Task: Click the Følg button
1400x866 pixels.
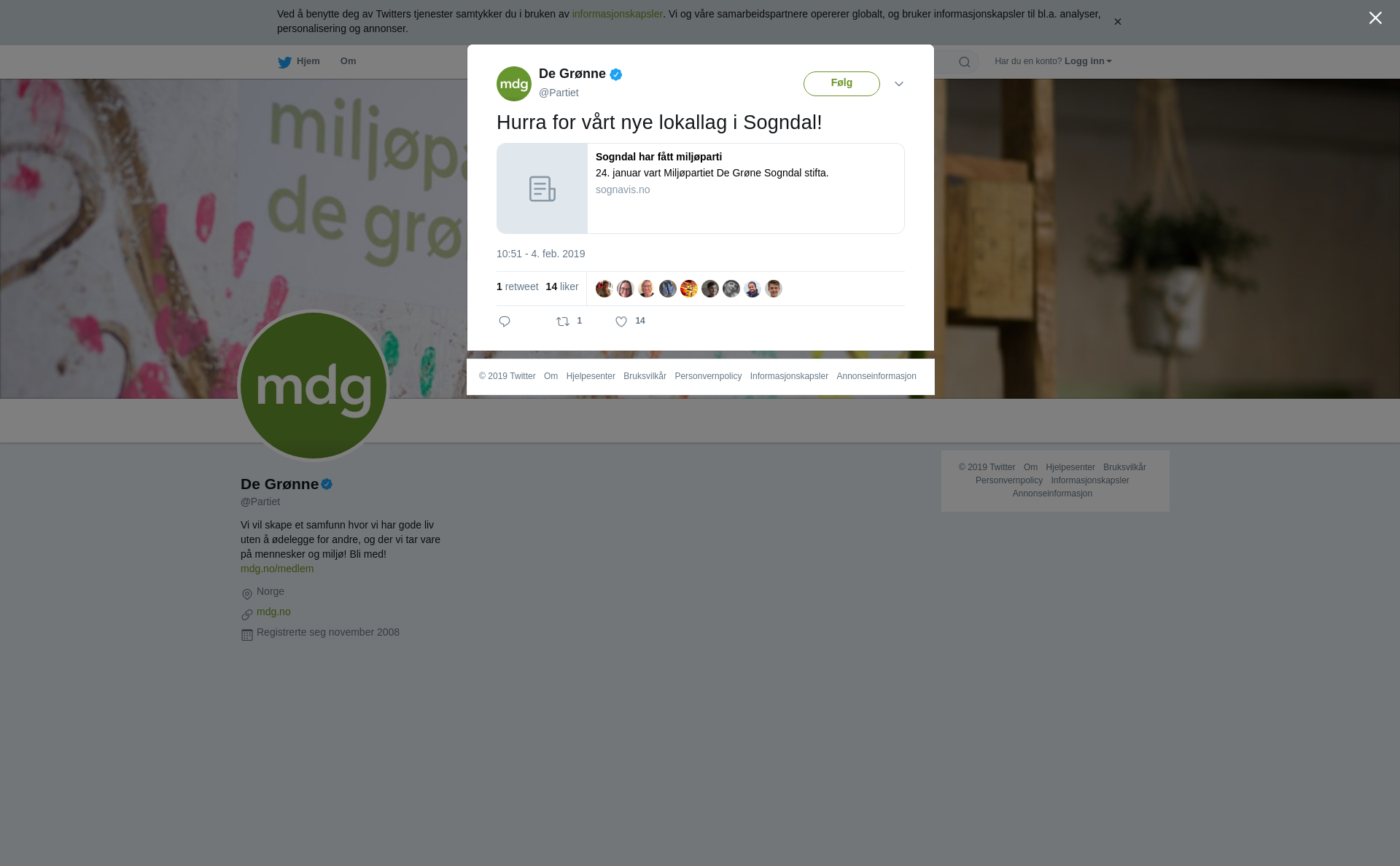Action: tap(841, 84)
